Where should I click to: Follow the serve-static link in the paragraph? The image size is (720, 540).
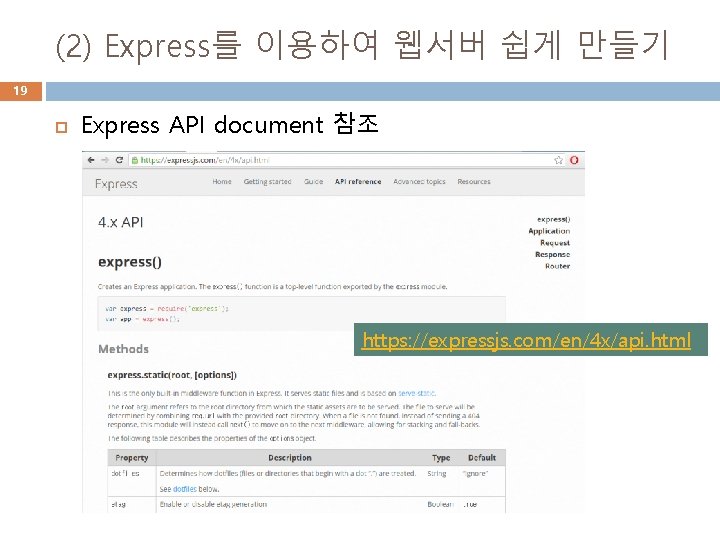click(416, 393)
